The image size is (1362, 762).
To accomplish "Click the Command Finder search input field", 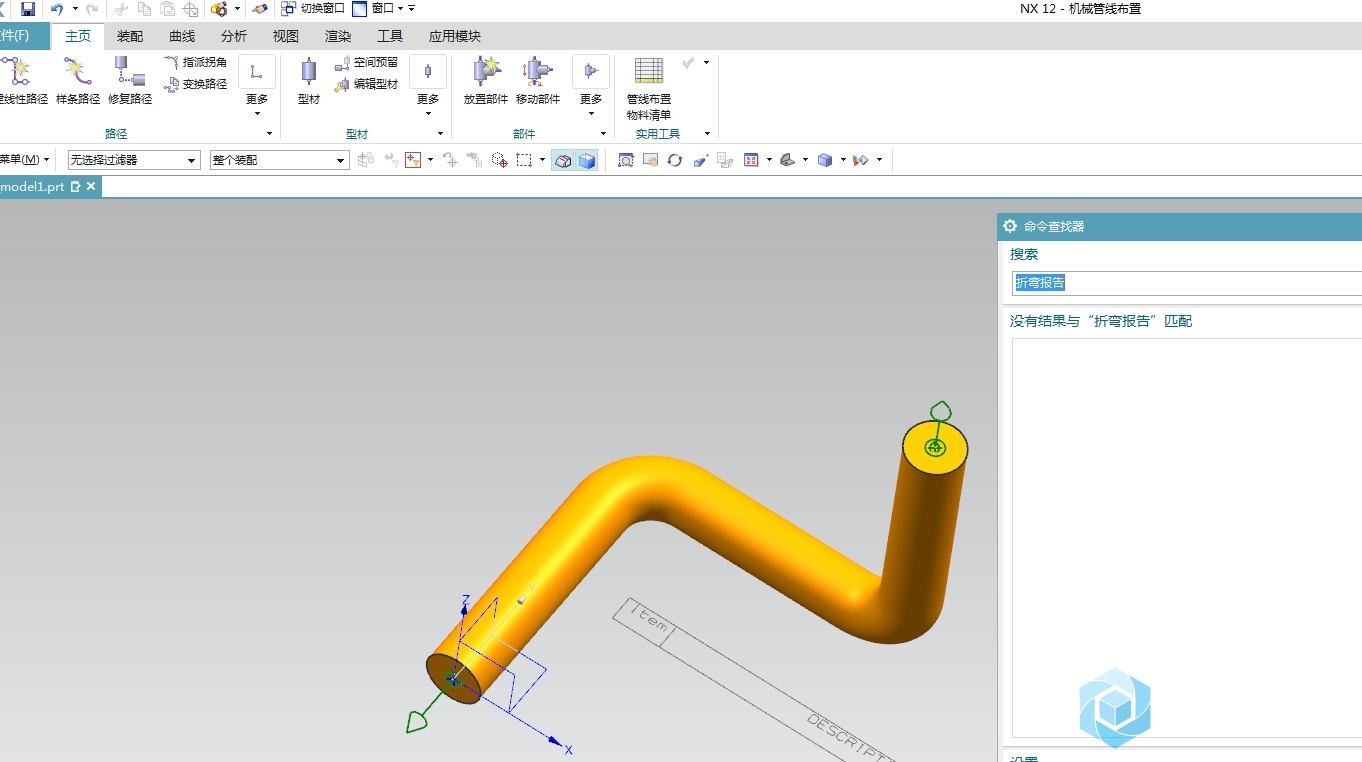I will (1187, 283).
